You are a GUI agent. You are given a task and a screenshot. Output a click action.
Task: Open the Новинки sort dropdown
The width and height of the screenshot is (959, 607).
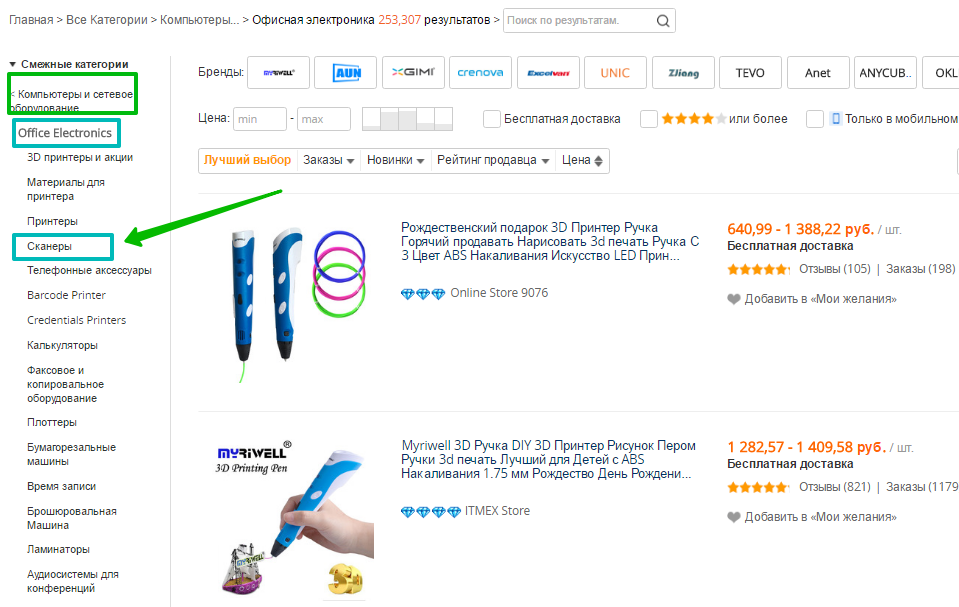click(395, 160)
